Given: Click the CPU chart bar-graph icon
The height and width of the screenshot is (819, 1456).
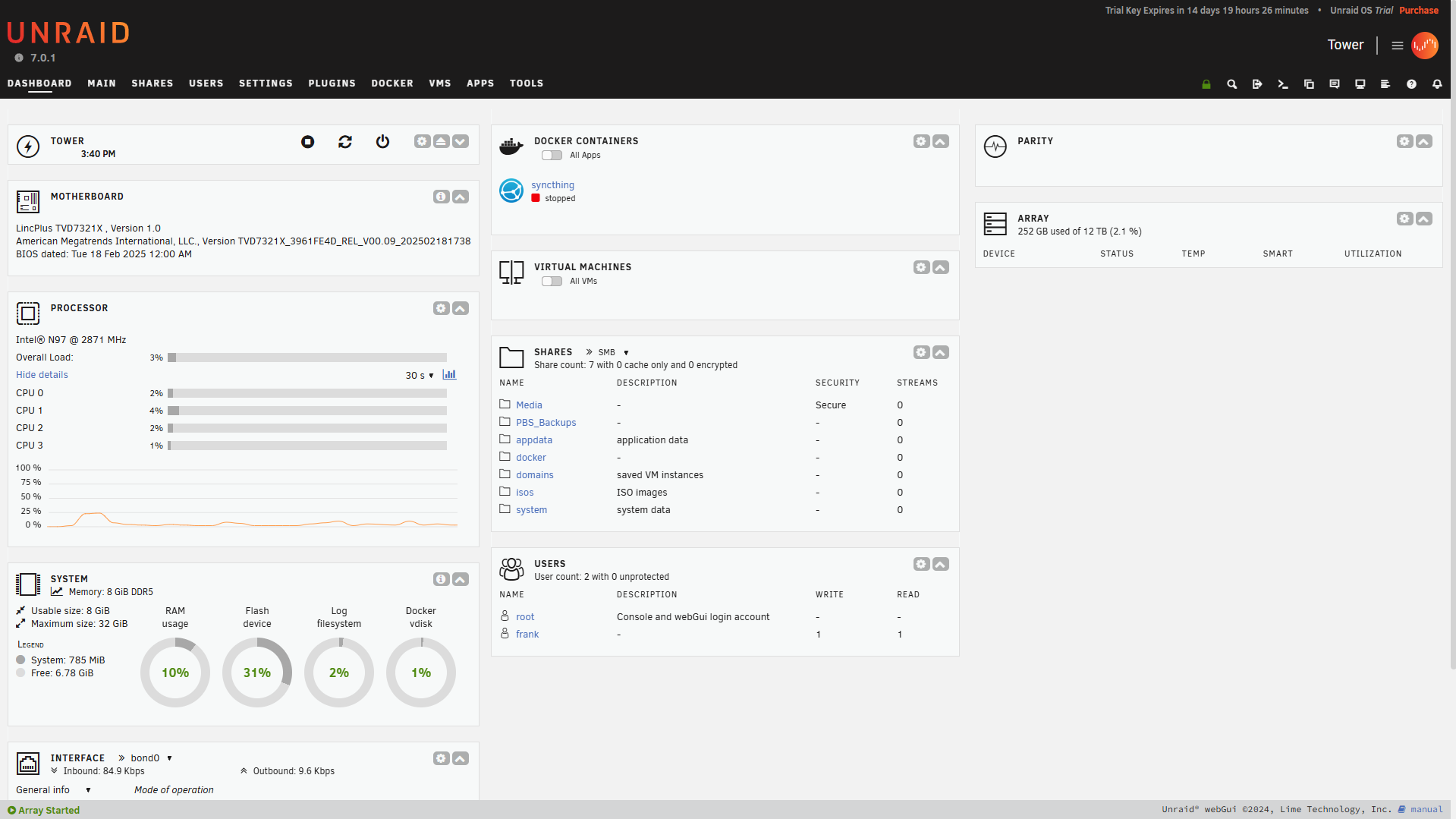Looking at the screenshot, I should coord(449,374).
